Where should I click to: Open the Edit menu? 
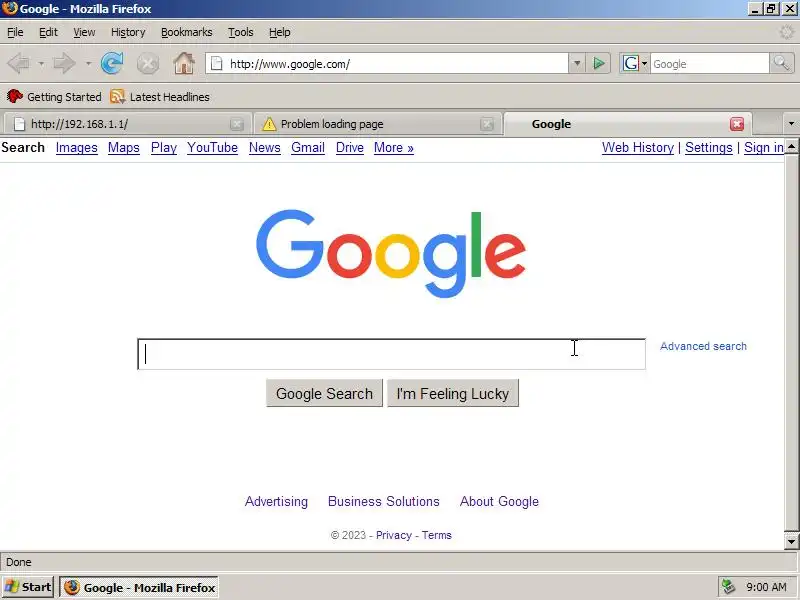click(x=48, y=32)
